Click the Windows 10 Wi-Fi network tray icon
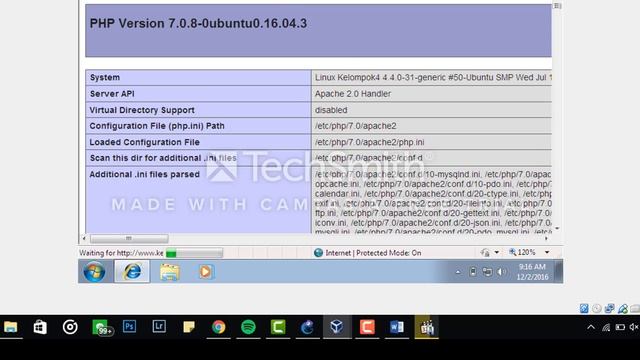The width and height of the screenshot is (640, 360). [x=606, y=327]
